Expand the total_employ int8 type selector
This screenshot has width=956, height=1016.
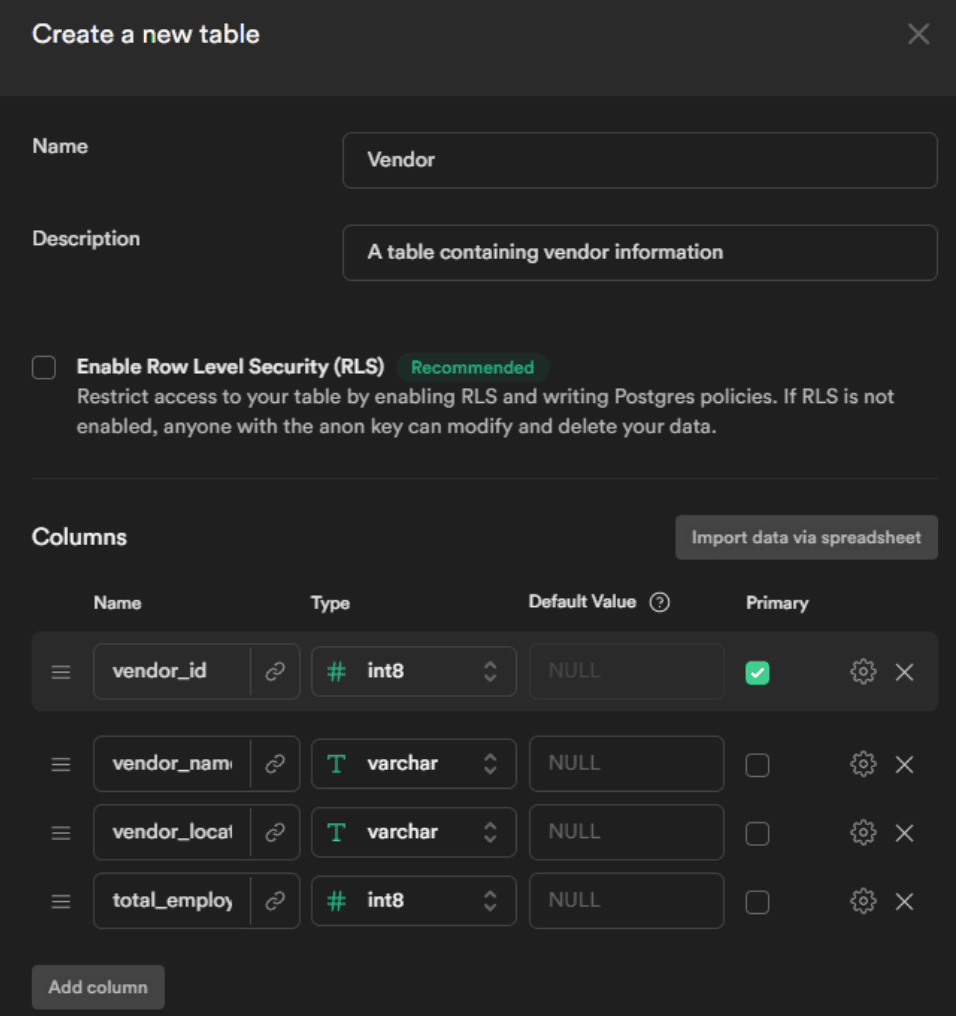[413, 901]
